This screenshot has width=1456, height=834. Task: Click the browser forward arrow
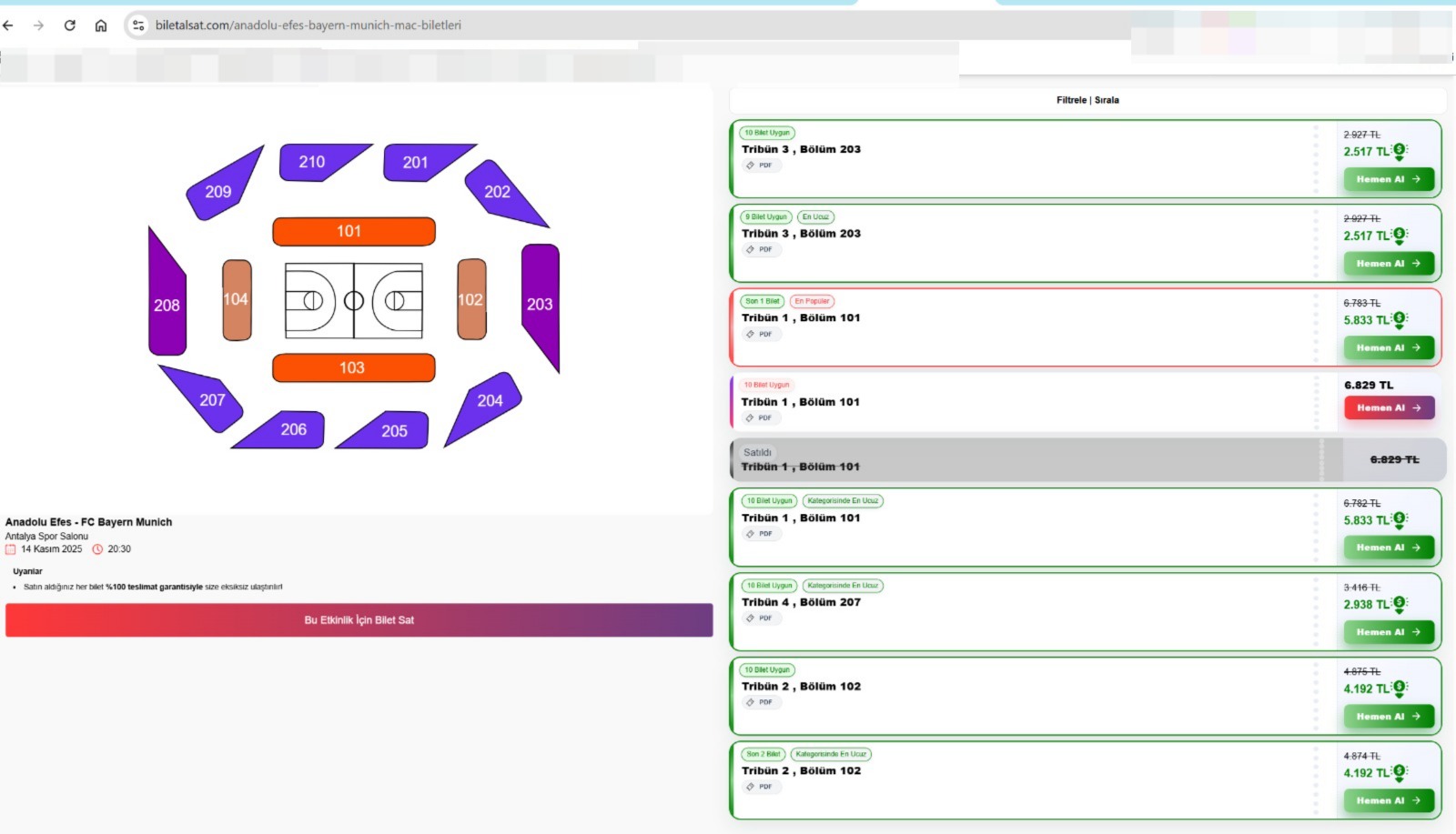point(38,25)
